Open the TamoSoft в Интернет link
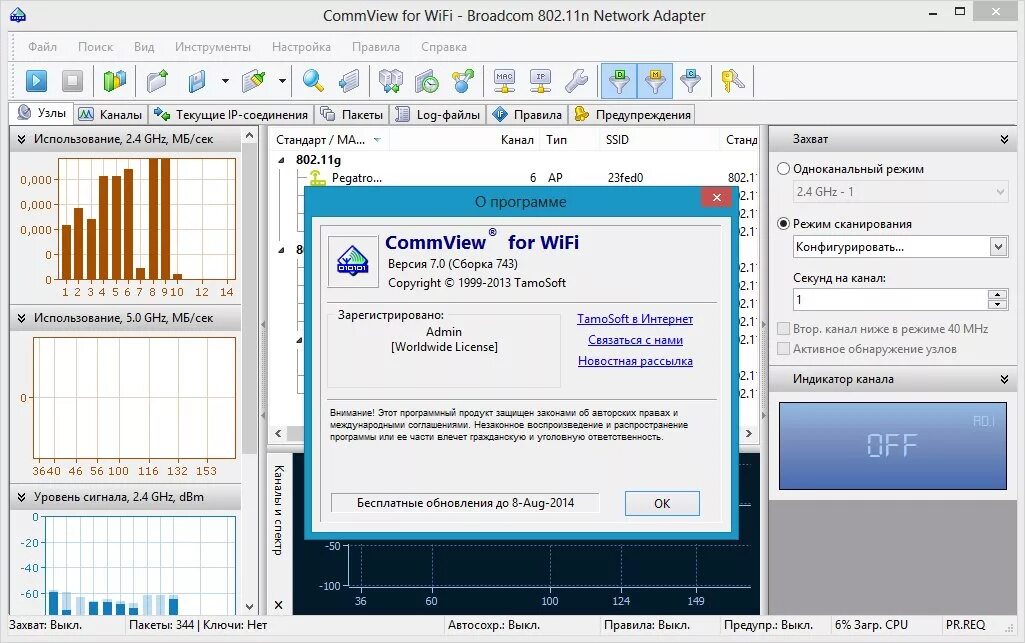This screenshot has height=643, width=1025. tap(635, 319)
